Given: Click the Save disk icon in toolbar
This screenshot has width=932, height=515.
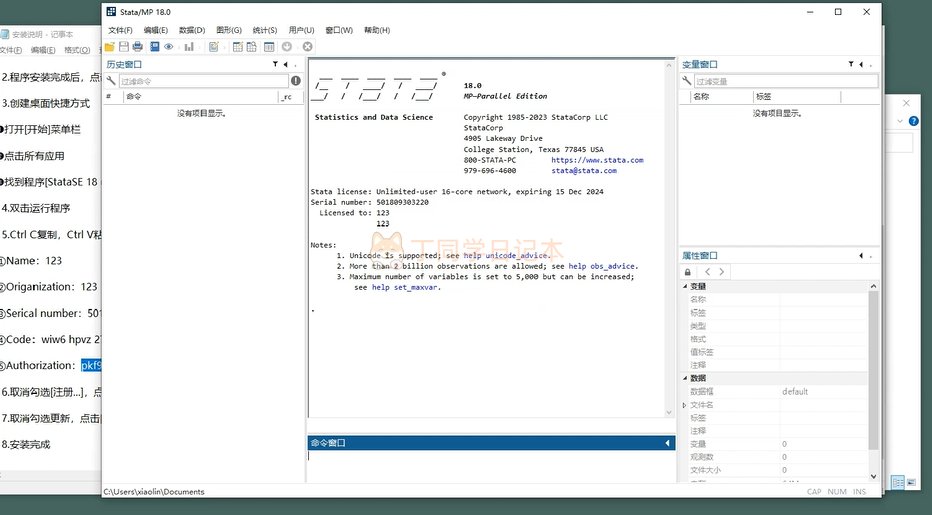Looking at the screenshot, I should tap(124, 47).
